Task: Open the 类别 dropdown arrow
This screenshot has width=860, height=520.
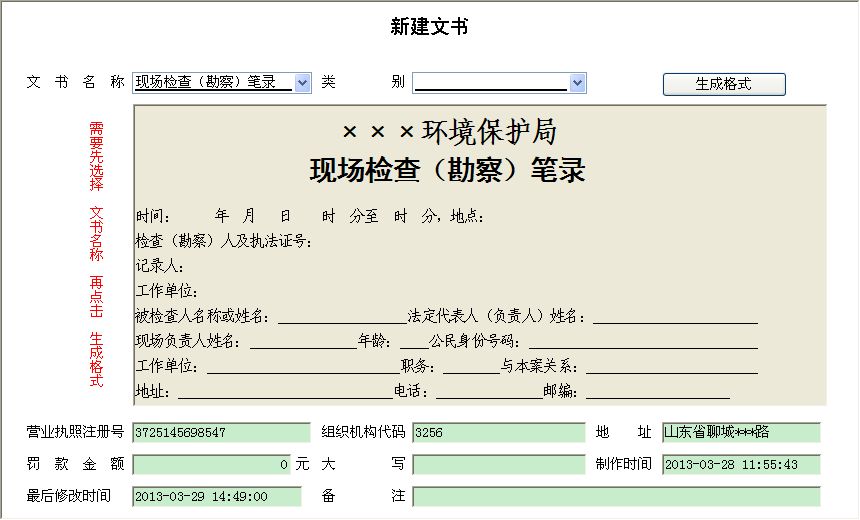Action: [577, 83]
